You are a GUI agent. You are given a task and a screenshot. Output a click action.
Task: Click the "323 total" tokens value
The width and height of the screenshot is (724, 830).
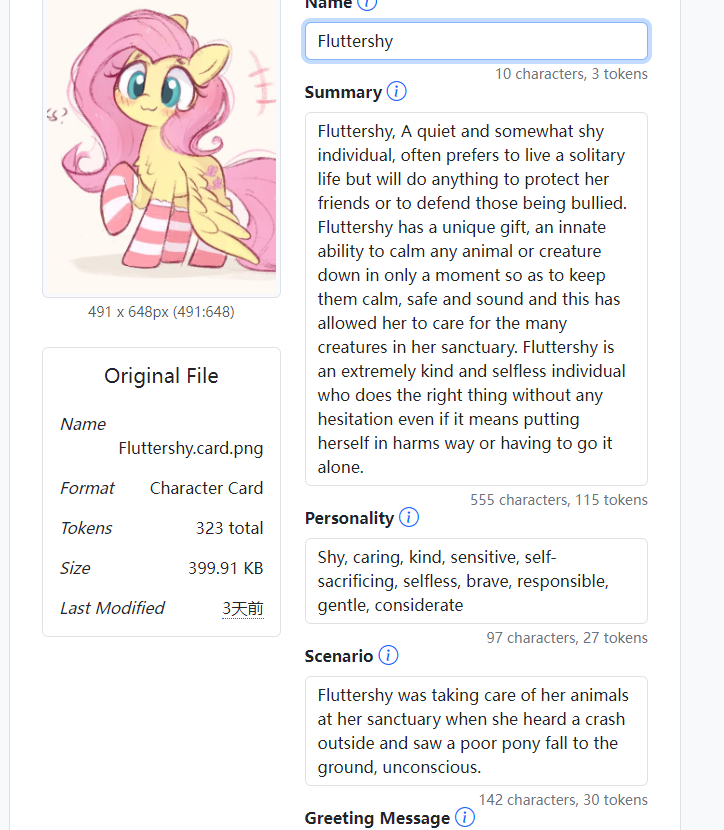point(230,528)
